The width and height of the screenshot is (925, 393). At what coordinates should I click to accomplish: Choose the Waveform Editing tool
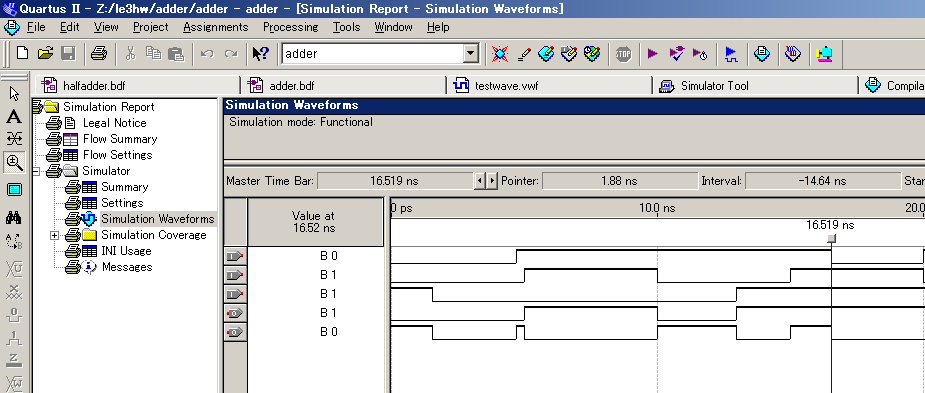coord(14,138)
